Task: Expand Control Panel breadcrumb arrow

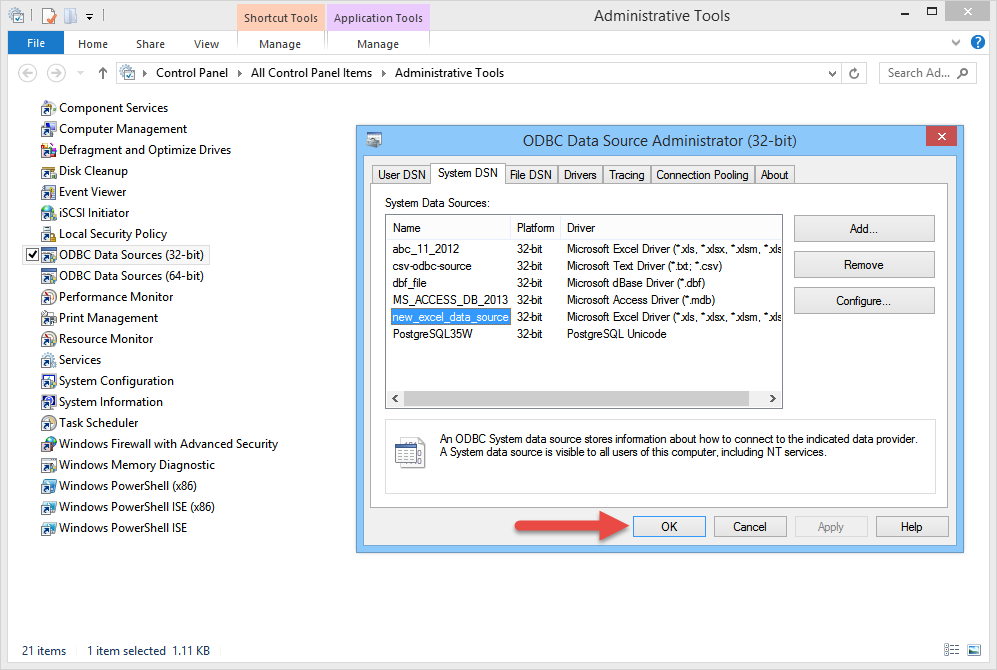Action: 239,73
